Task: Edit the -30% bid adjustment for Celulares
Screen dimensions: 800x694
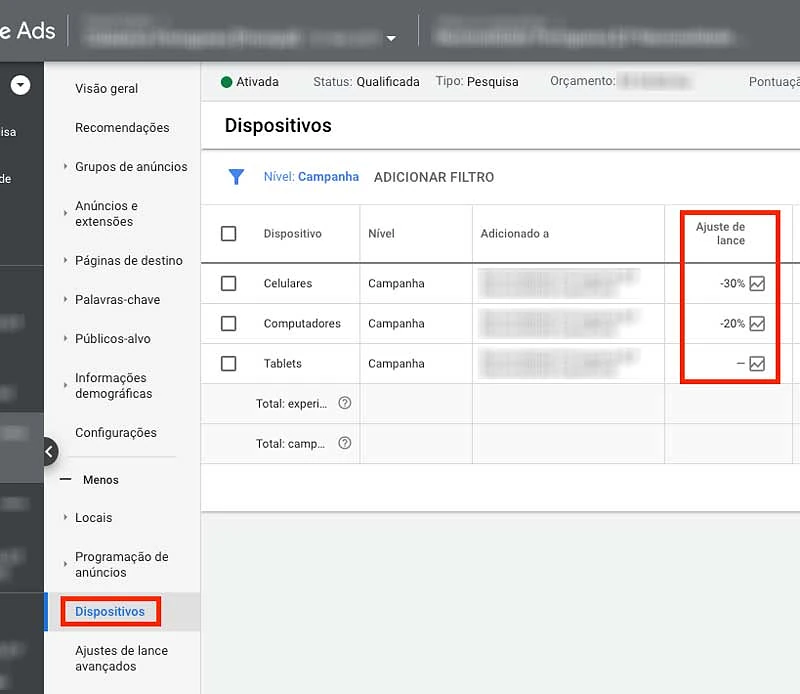Action: tap(732, 283)
